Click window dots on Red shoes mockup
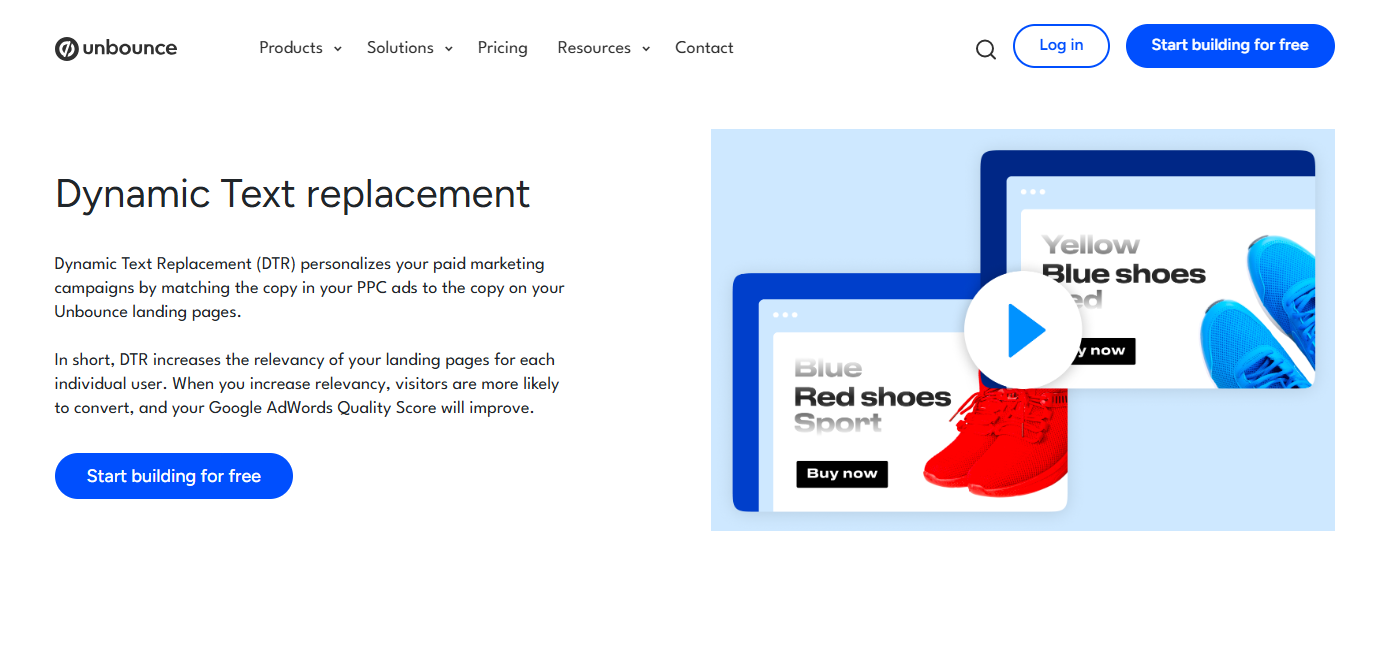The width and height of the screenshot is (1386, 664). point(785,315)
